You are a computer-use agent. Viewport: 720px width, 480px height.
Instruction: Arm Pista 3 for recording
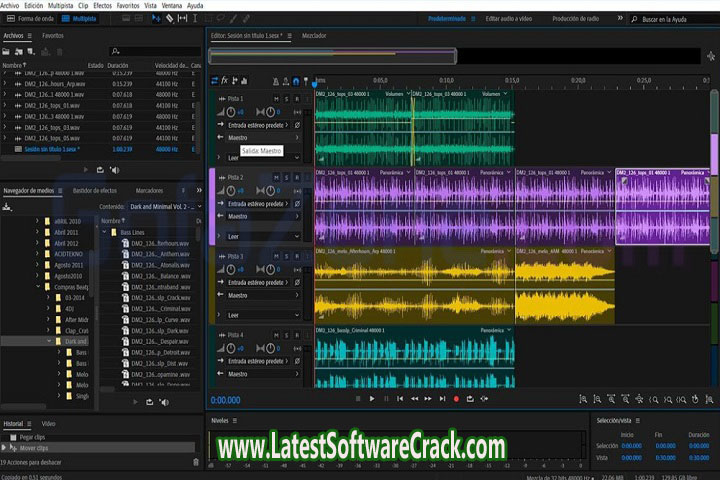coord(297,256)
